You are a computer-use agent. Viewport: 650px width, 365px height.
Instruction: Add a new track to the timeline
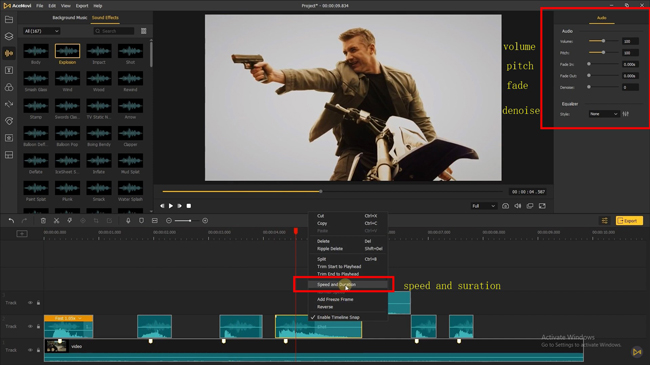tap(22, 234)
